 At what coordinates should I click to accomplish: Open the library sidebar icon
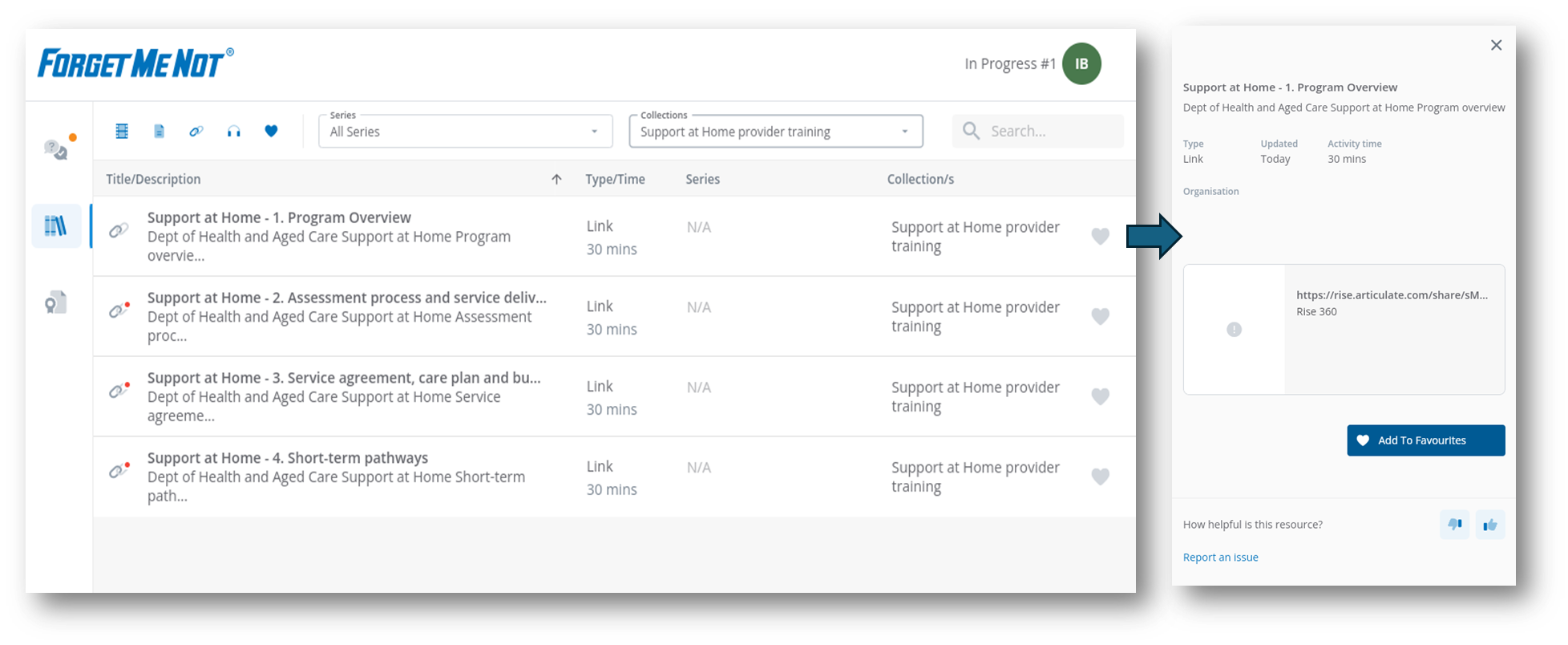pos(56,226)
